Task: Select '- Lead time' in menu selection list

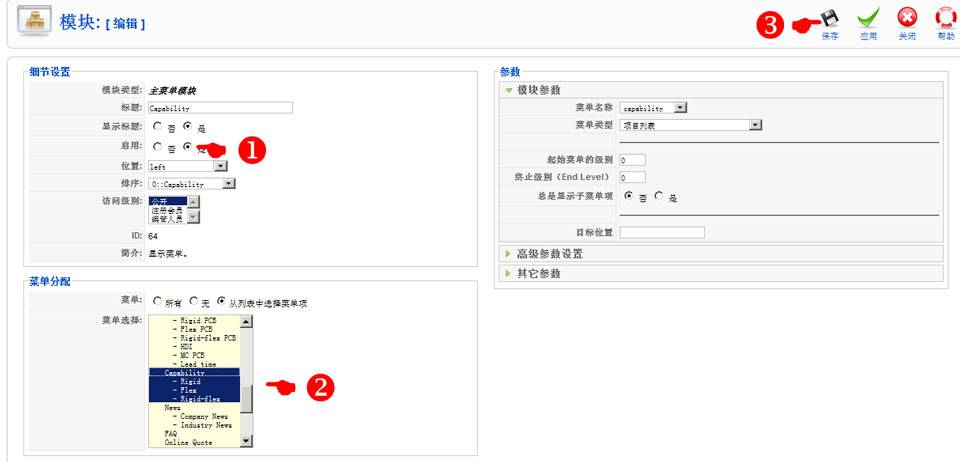Action: point(194,363)
